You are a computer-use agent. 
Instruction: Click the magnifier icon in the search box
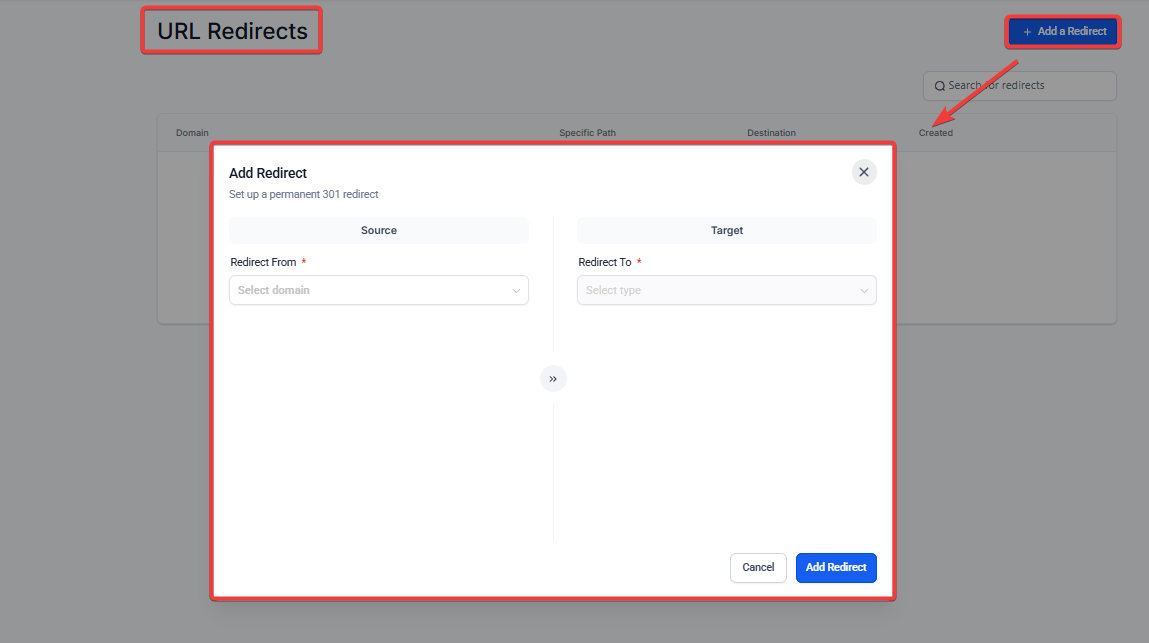click(x=940, y=86)
